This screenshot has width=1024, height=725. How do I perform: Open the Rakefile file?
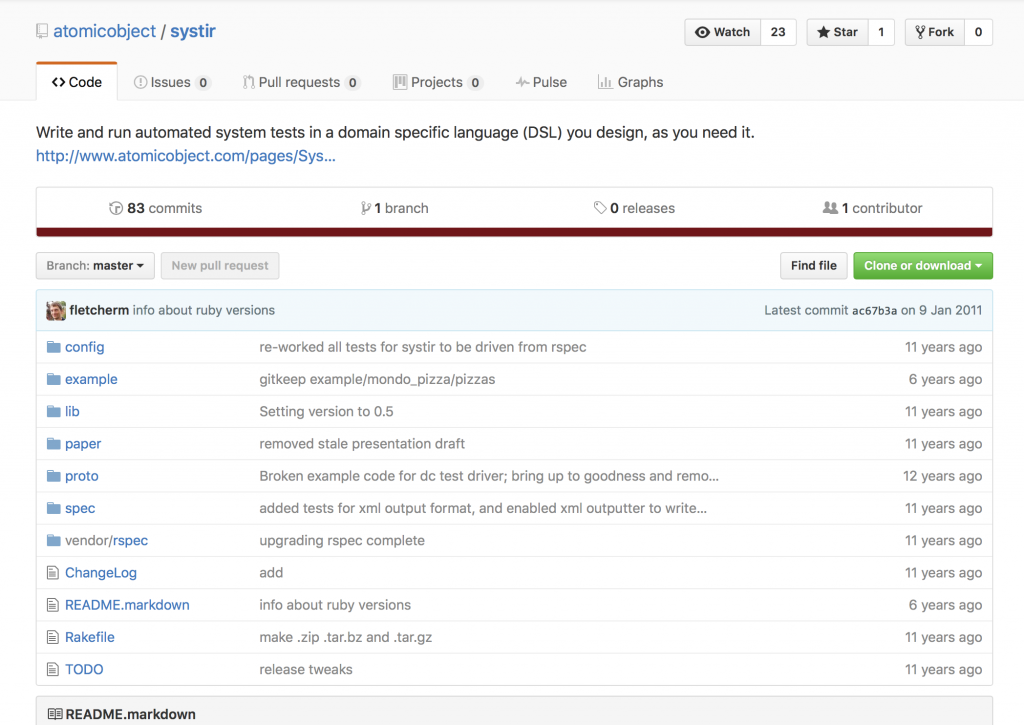(x=90, y=637)
